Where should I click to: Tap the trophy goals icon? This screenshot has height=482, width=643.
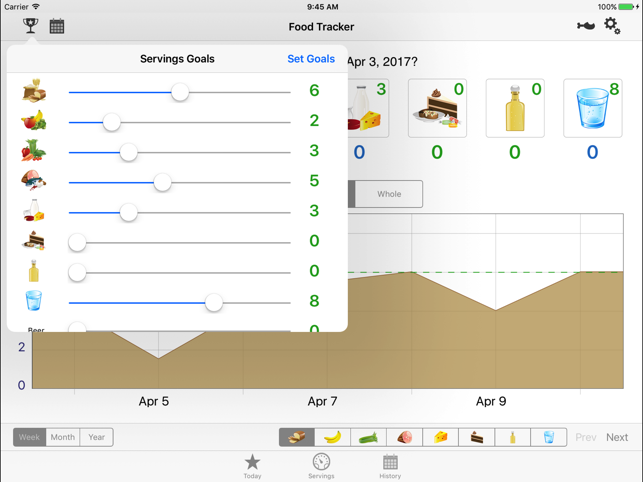pos(31,26)
